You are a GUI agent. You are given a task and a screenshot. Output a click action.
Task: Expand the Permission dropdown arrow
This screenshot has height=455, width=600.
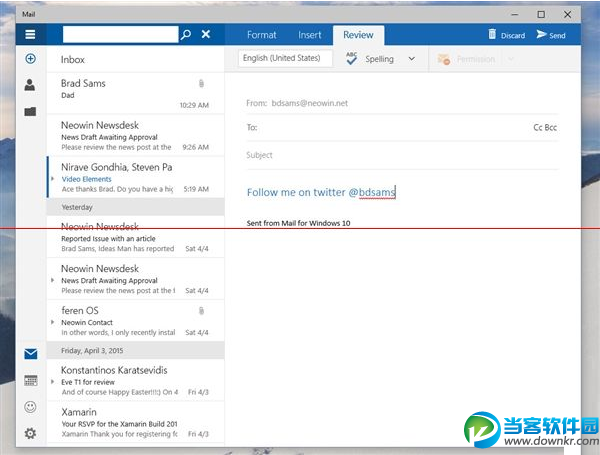(511, 59)
